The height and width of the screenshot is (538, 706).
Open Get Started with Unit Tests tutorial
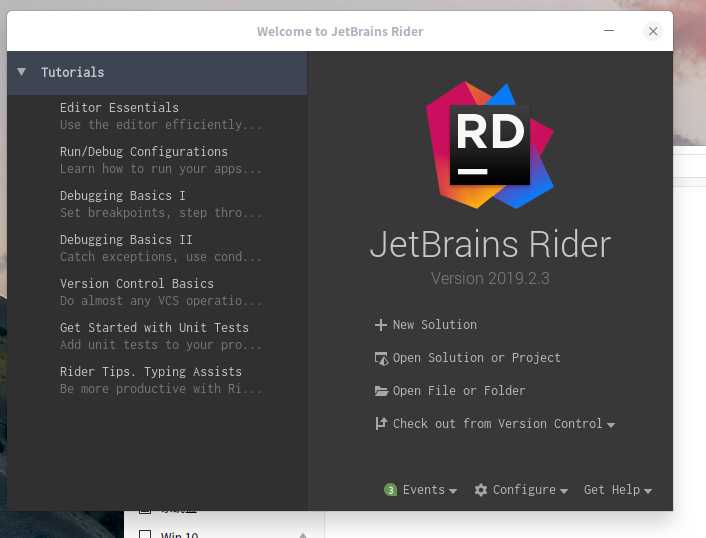(154, 328)
